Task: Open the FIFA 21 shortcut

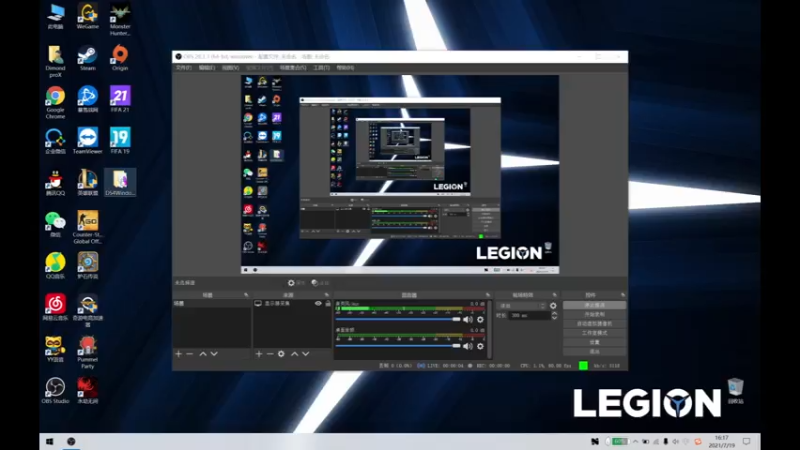Action: tap(120, 99)
